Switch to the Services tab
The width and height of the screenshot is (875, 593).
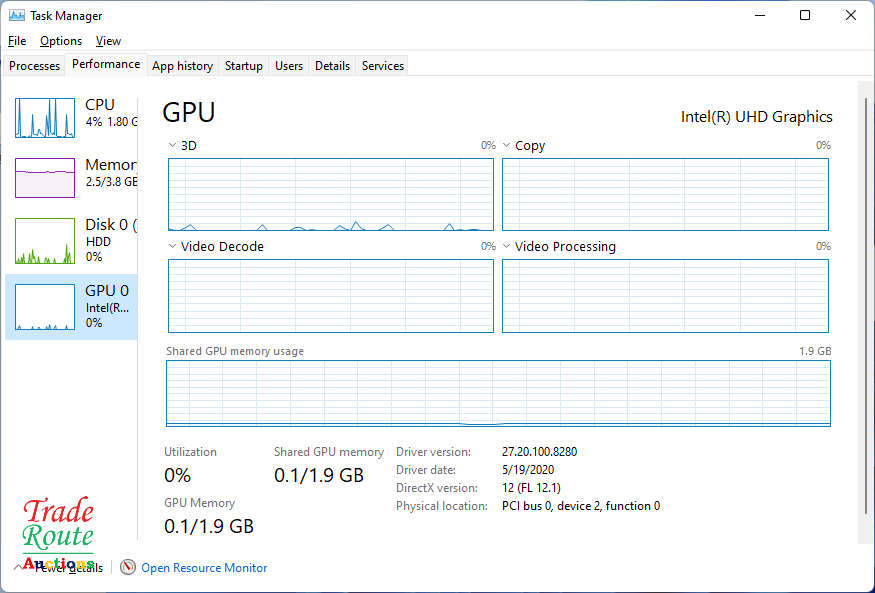pyautogui.click(x=383, y=66)
